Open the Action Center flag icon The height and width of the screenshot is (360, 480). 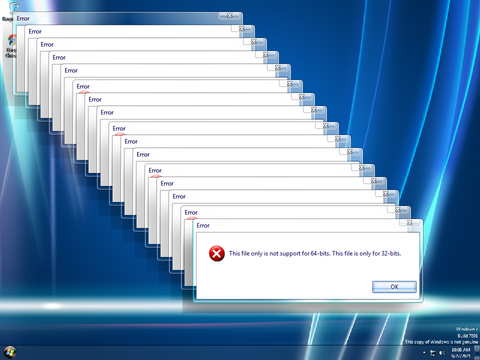tap(433, 353)
